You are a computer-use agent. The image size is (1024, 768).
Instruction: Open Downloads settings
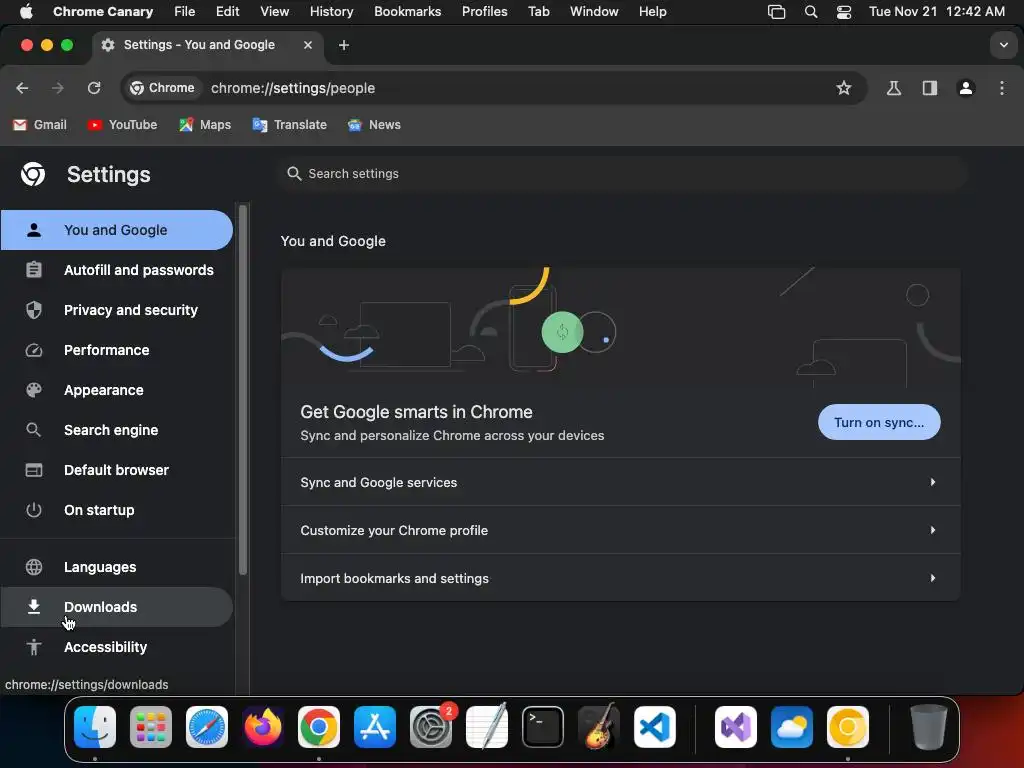pos(116,607)
